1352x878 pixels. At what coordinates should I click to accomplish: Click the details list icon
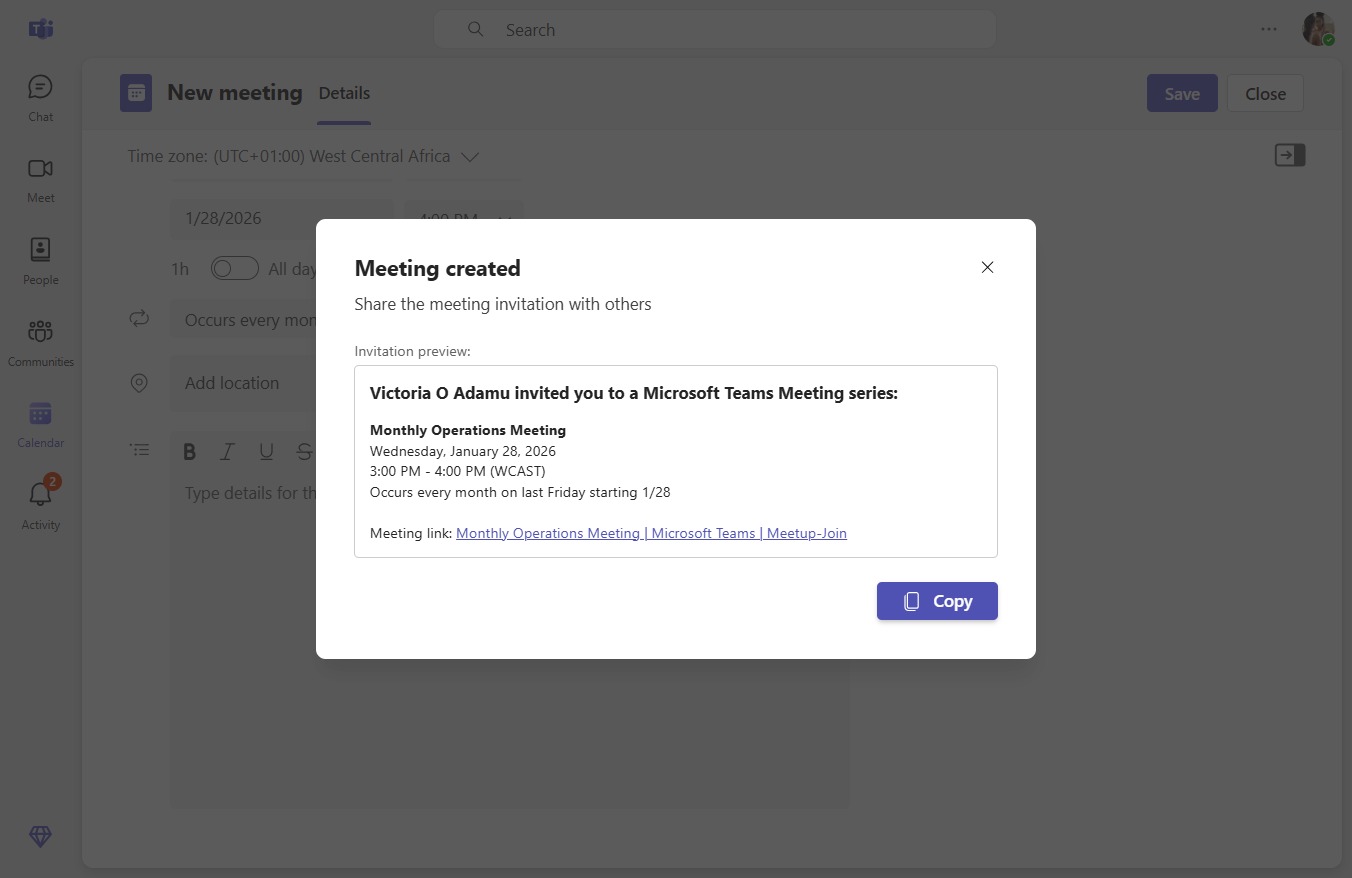140,451
